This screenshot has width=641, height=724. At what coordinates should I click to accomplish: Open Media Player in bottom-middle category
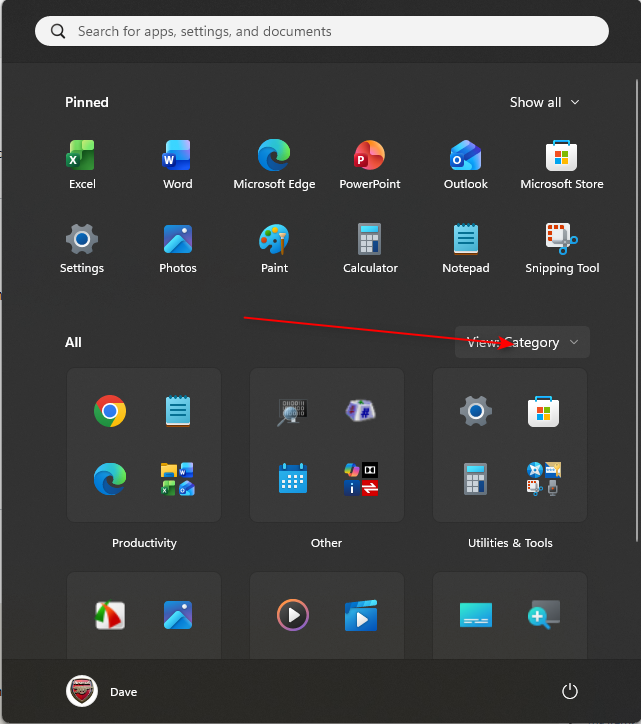293,615
